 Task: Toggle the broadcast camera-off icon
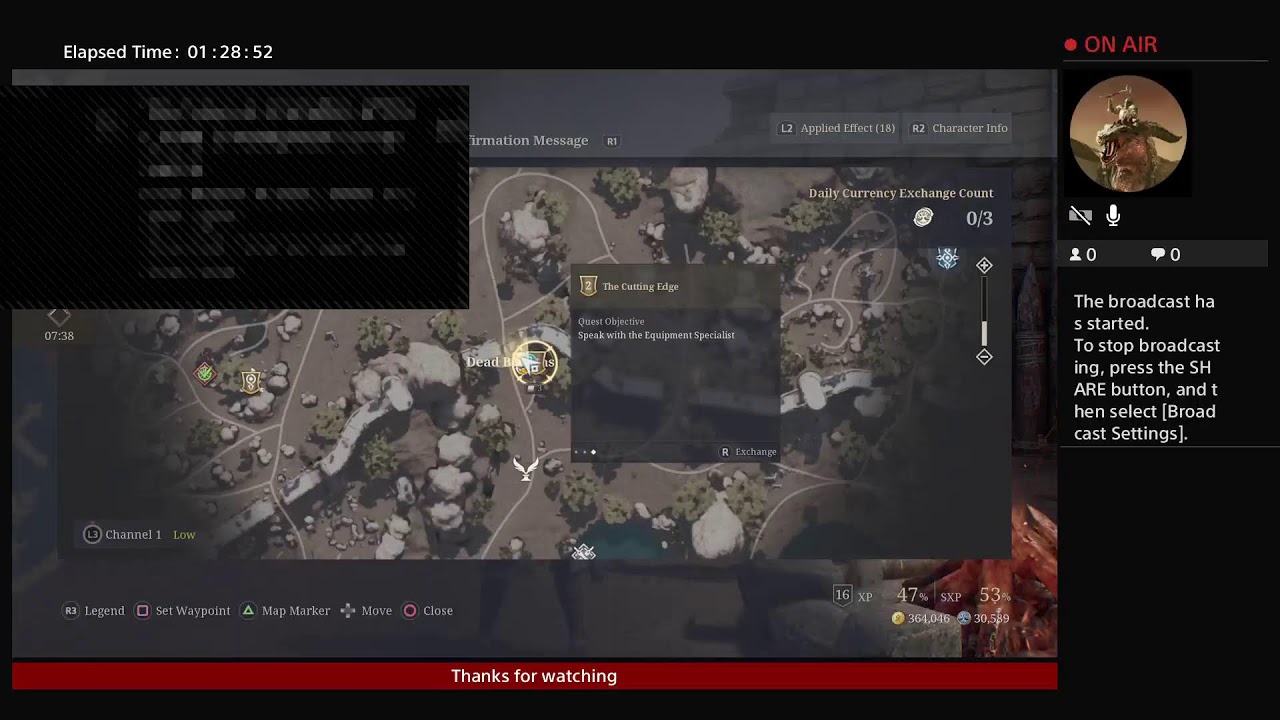click(1080, 216)
